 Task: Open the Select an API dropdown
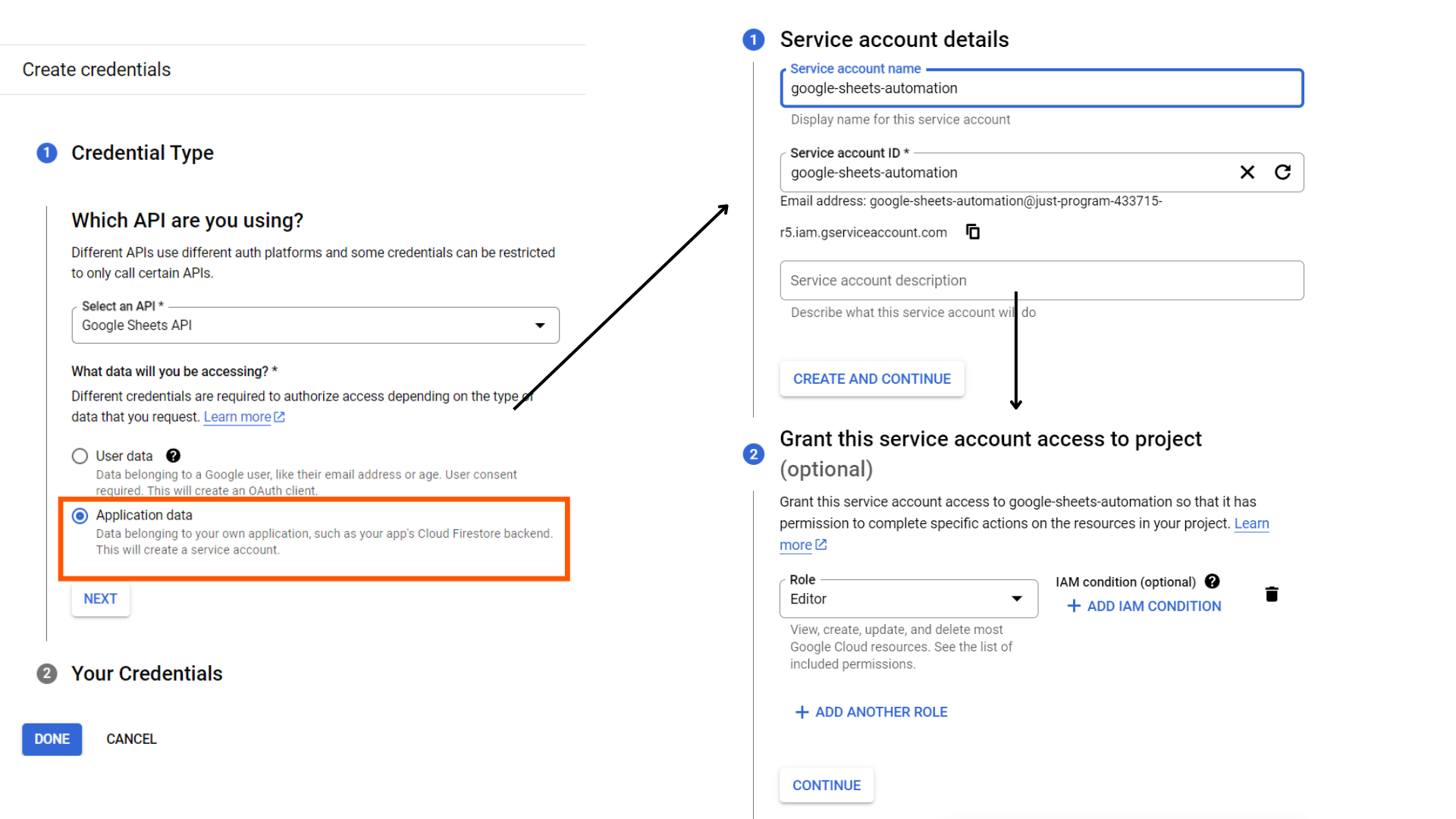315,325
